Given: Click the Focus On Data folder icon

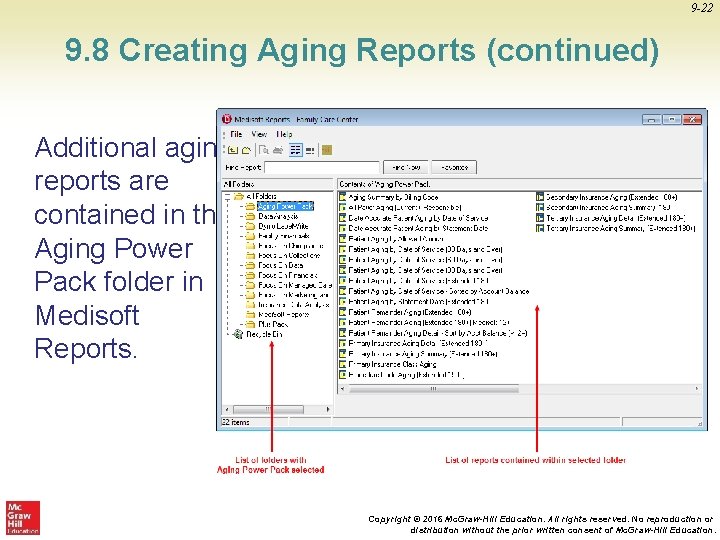Looking at the screenshot, I should coord(250,265).
